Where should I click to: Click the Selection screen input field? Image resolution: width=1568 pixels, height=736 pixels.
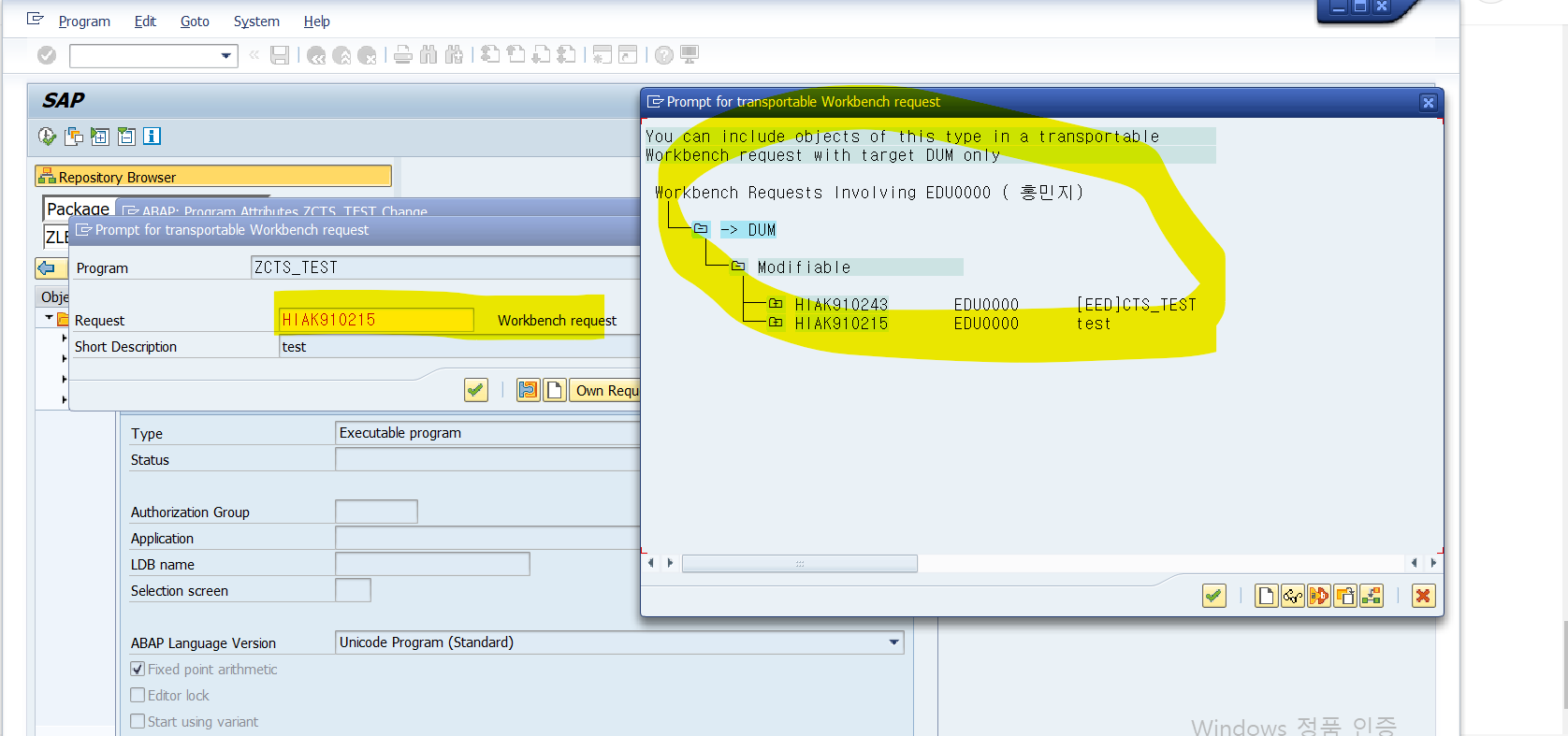pyautogui.click(x=353, y=590)
